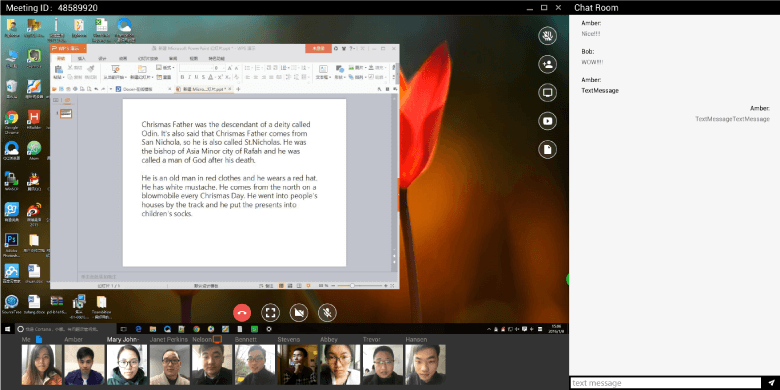Click the Windows Start button on shared taskbar
Screen dimensions: 780x390
click(x=7, y=329)
